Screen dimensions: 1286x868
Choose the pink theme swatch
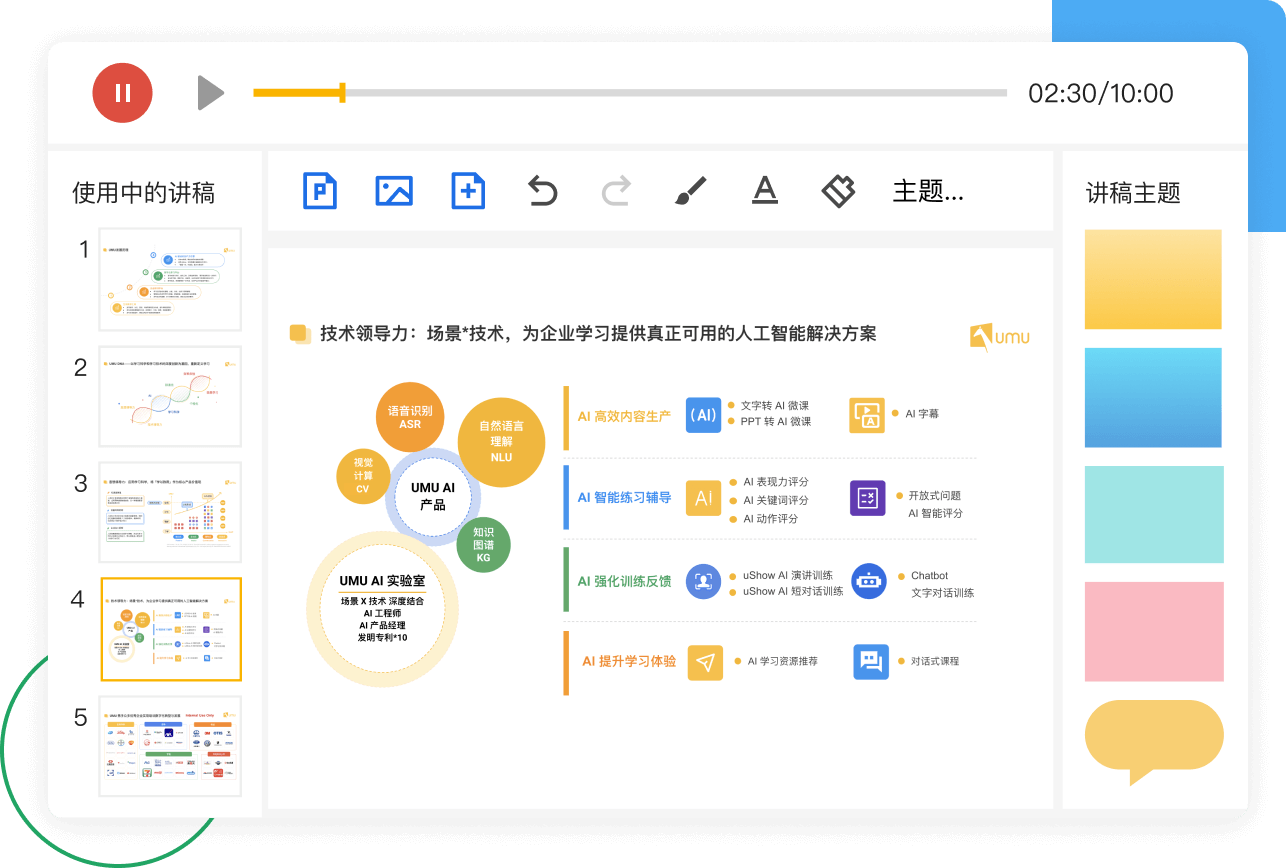(1153, 631)
